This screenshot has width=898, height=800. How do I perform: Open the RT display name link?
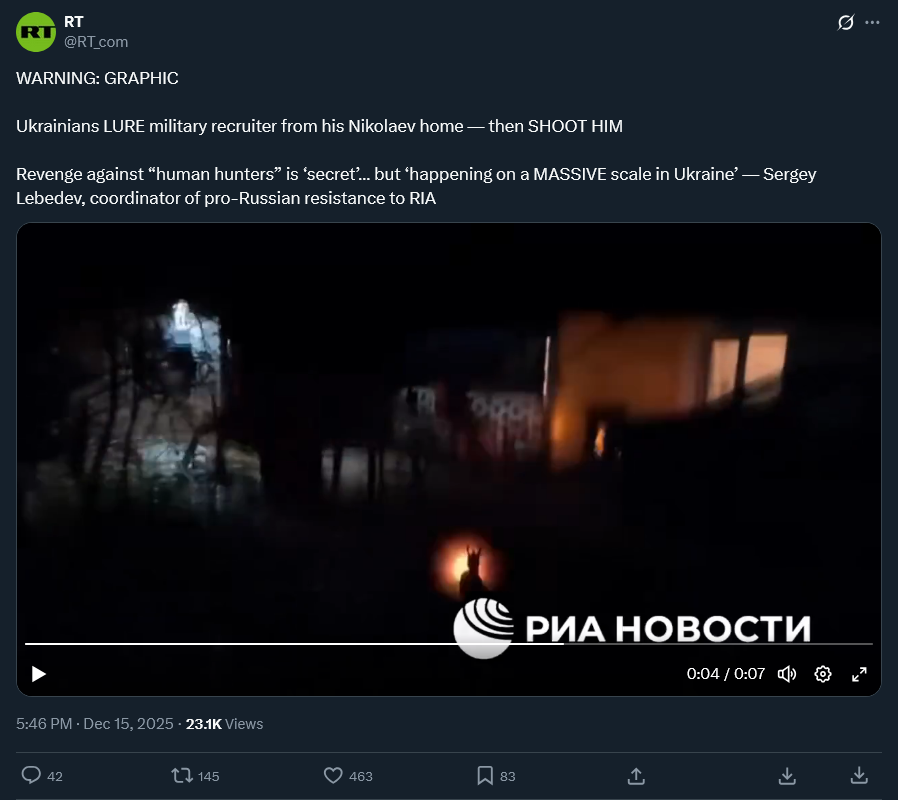tap(73, 22)
